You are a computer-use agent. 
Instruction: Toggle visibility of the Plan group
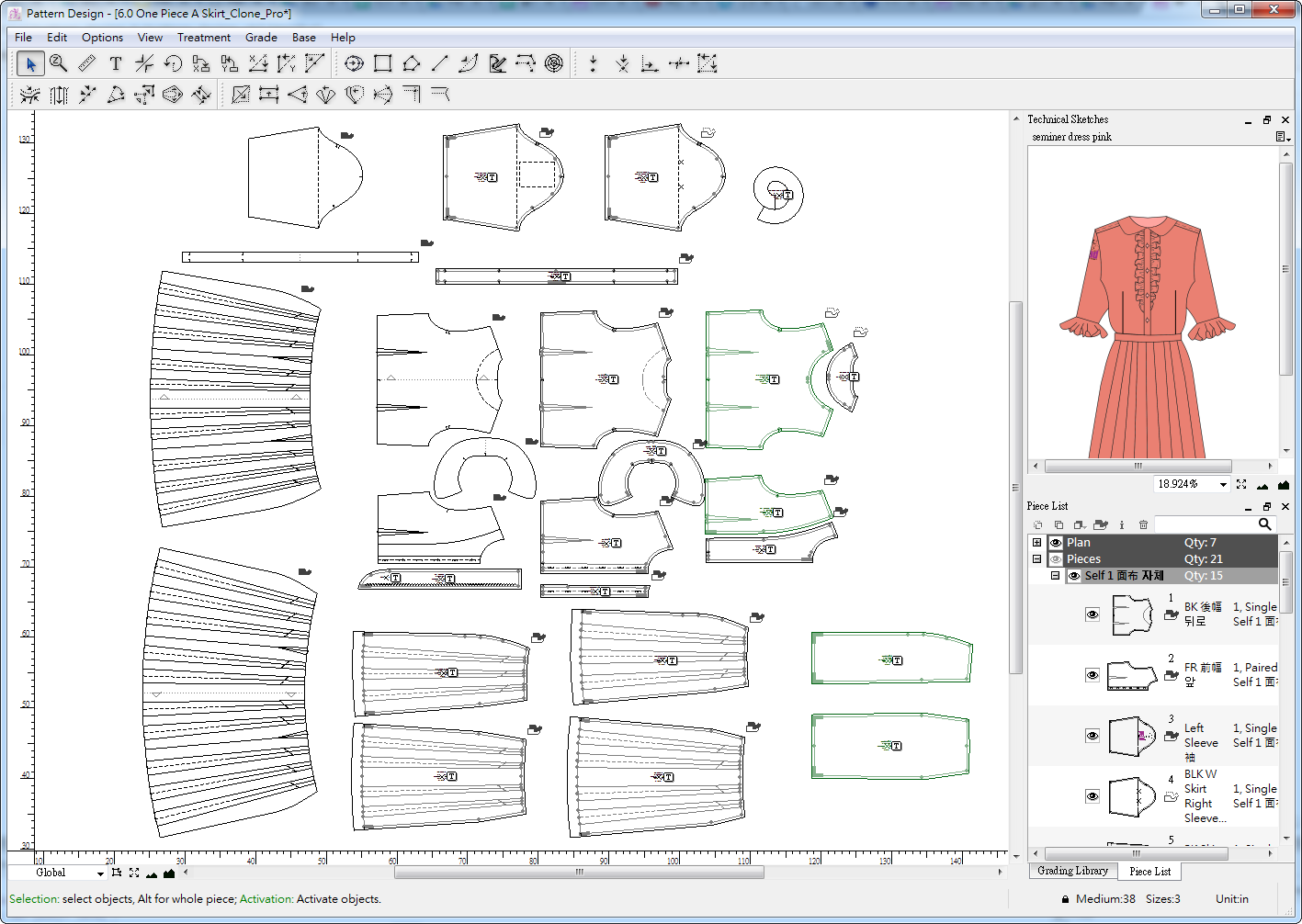[x=1056, y=543]
